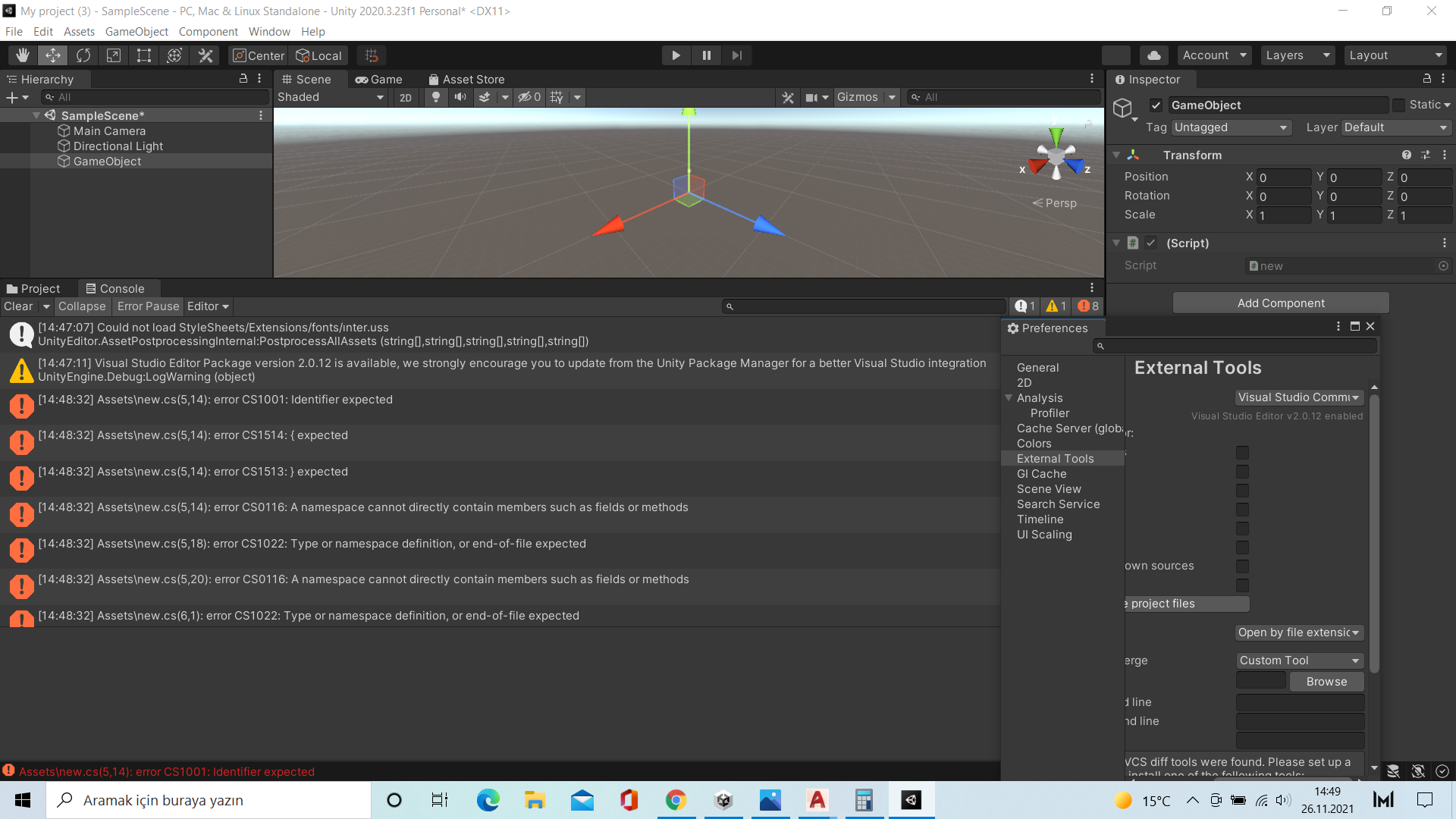Click the Add Component button
The width and height of the screenshot is (1456, 819).
pyautogui.click(x=1281, y=303)
